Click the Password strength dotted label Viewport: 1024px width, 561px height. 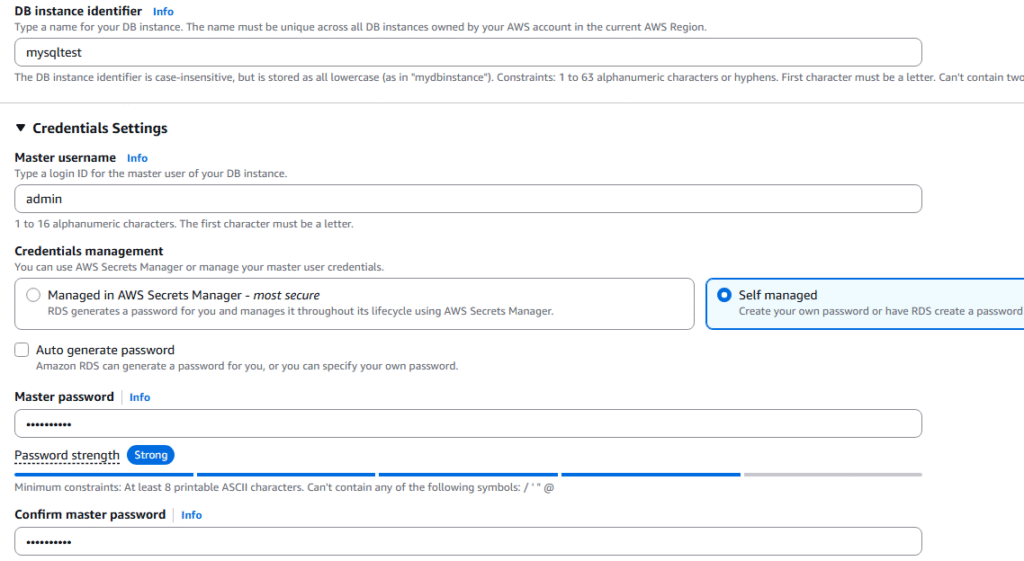point(67,455)
